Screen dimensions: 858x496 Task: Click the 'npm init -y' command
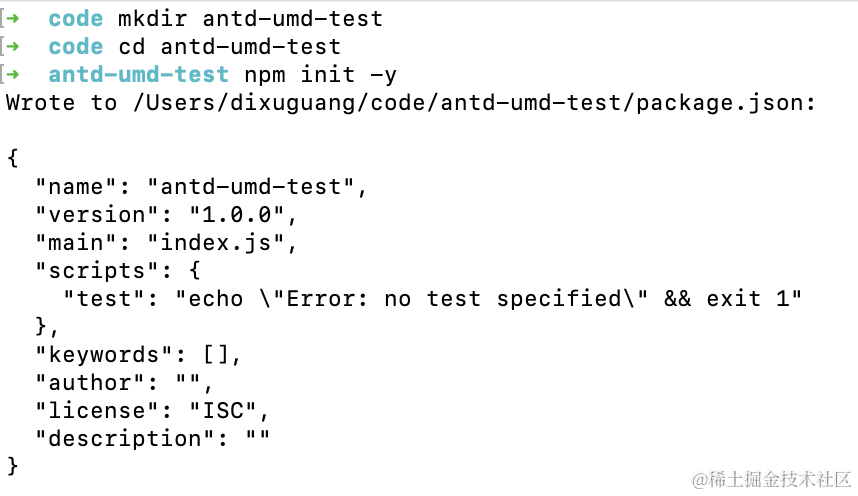[320, 75]
